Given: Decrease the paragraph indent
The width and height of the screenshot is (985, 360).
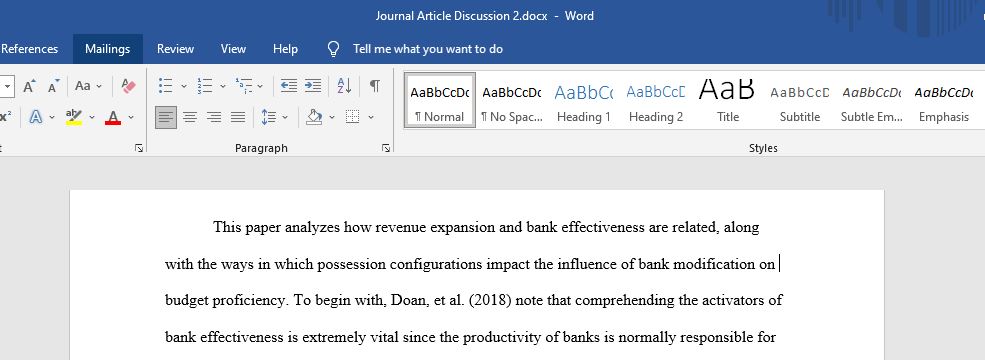Looking at the screenshot, I should [289, 86].
